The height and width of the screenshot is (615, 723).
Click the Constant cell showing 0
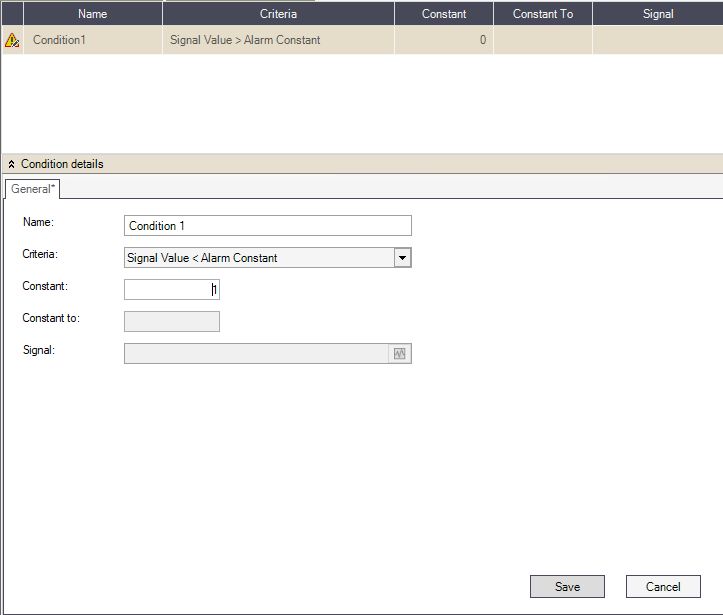point(443,41)
